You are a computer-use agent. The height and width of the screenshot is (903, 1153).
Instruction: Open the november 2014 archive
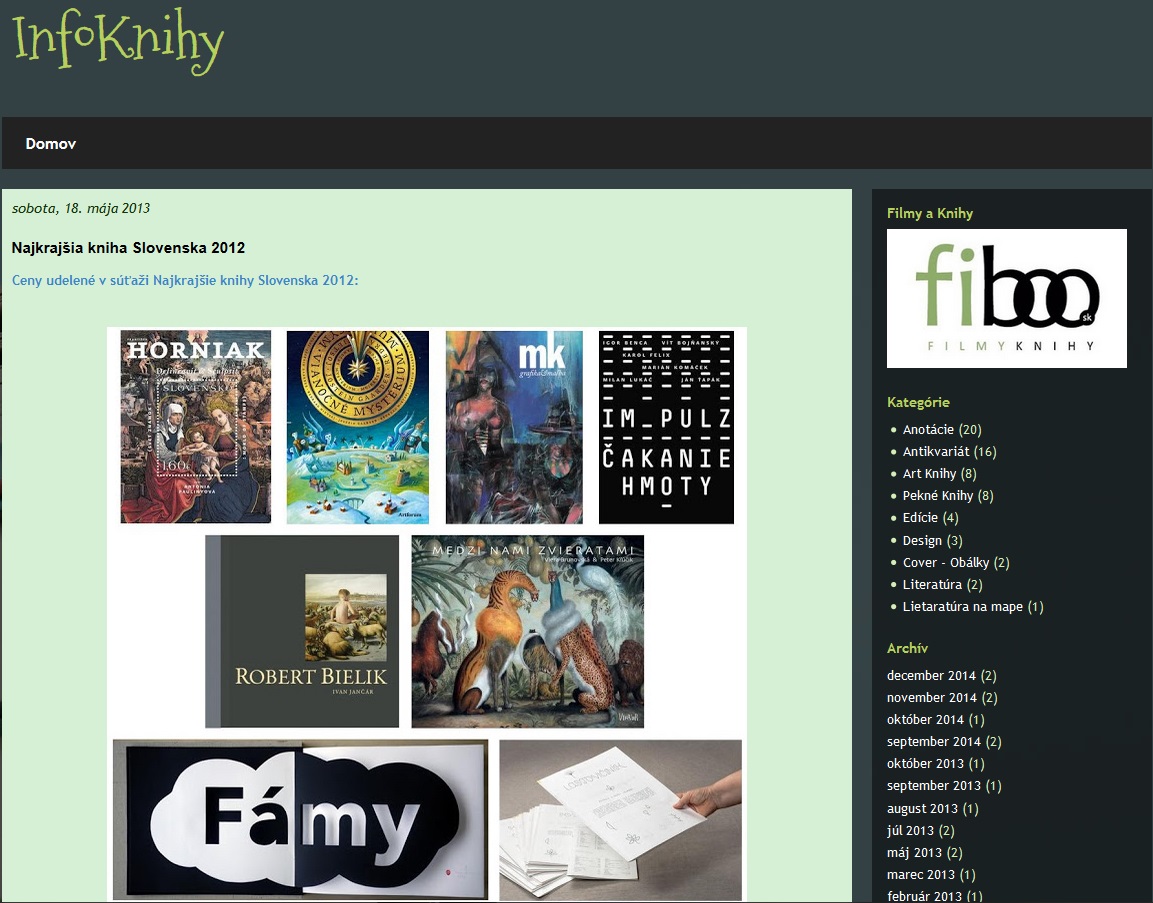932,697
